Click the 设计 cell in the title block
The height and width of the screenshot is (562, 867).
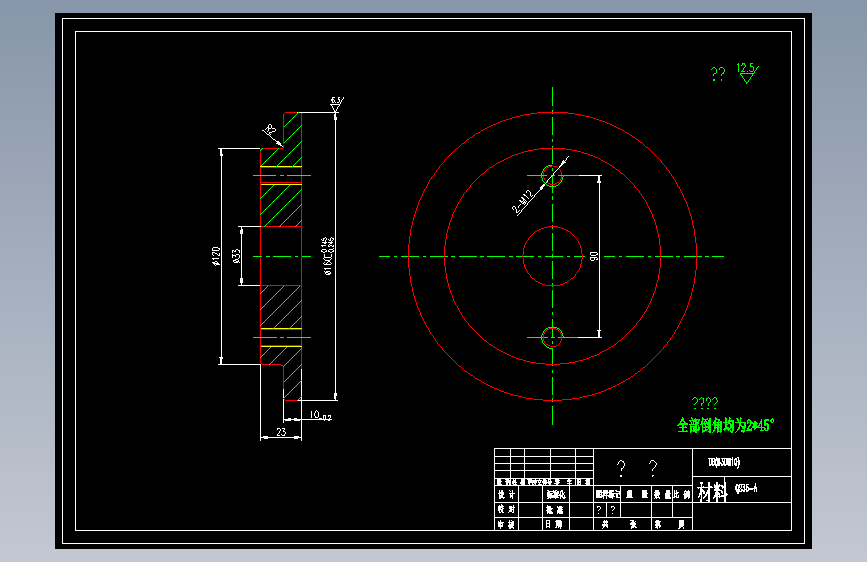coord(506,495)
